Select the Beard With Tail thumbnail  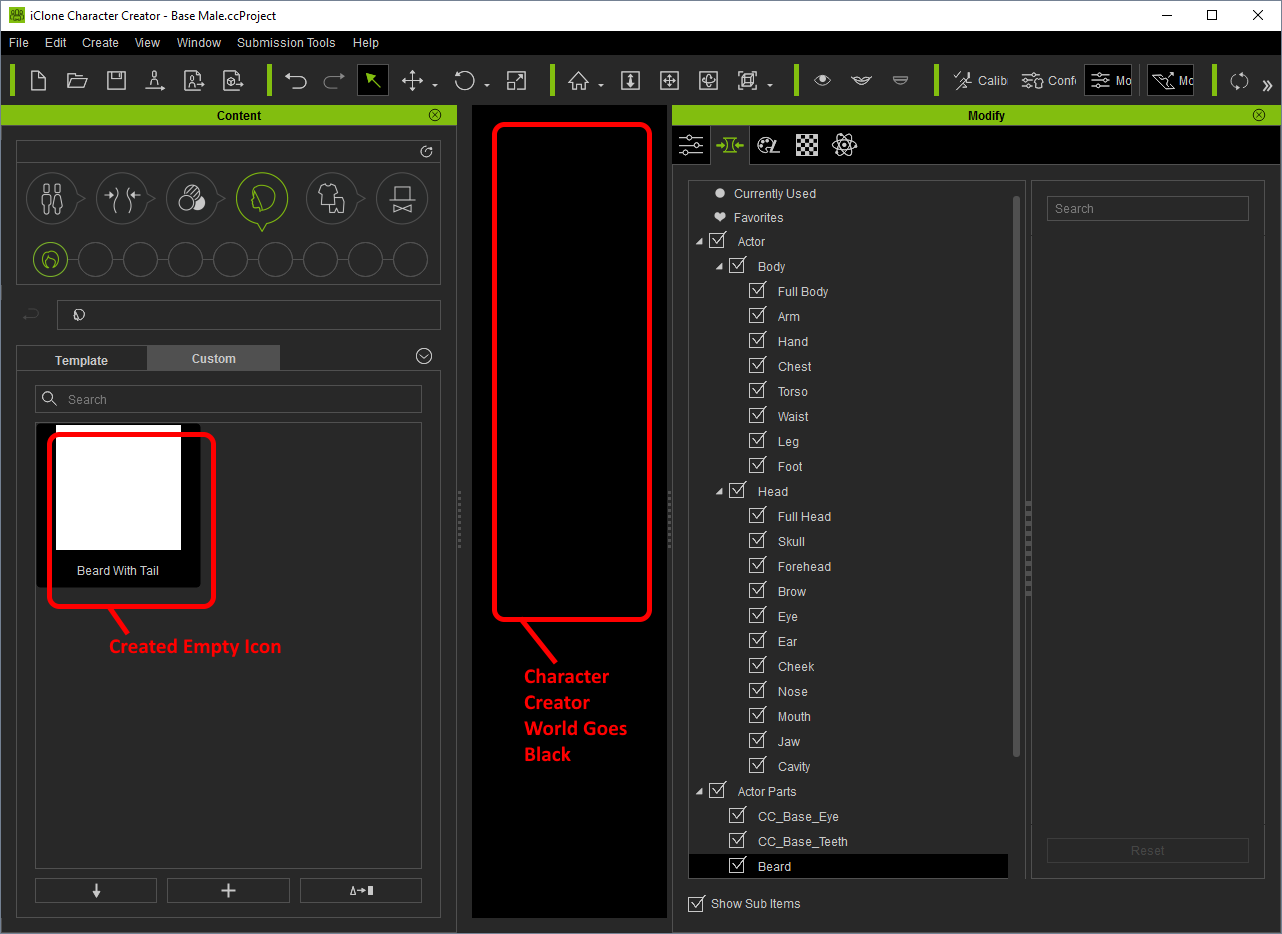118,491
